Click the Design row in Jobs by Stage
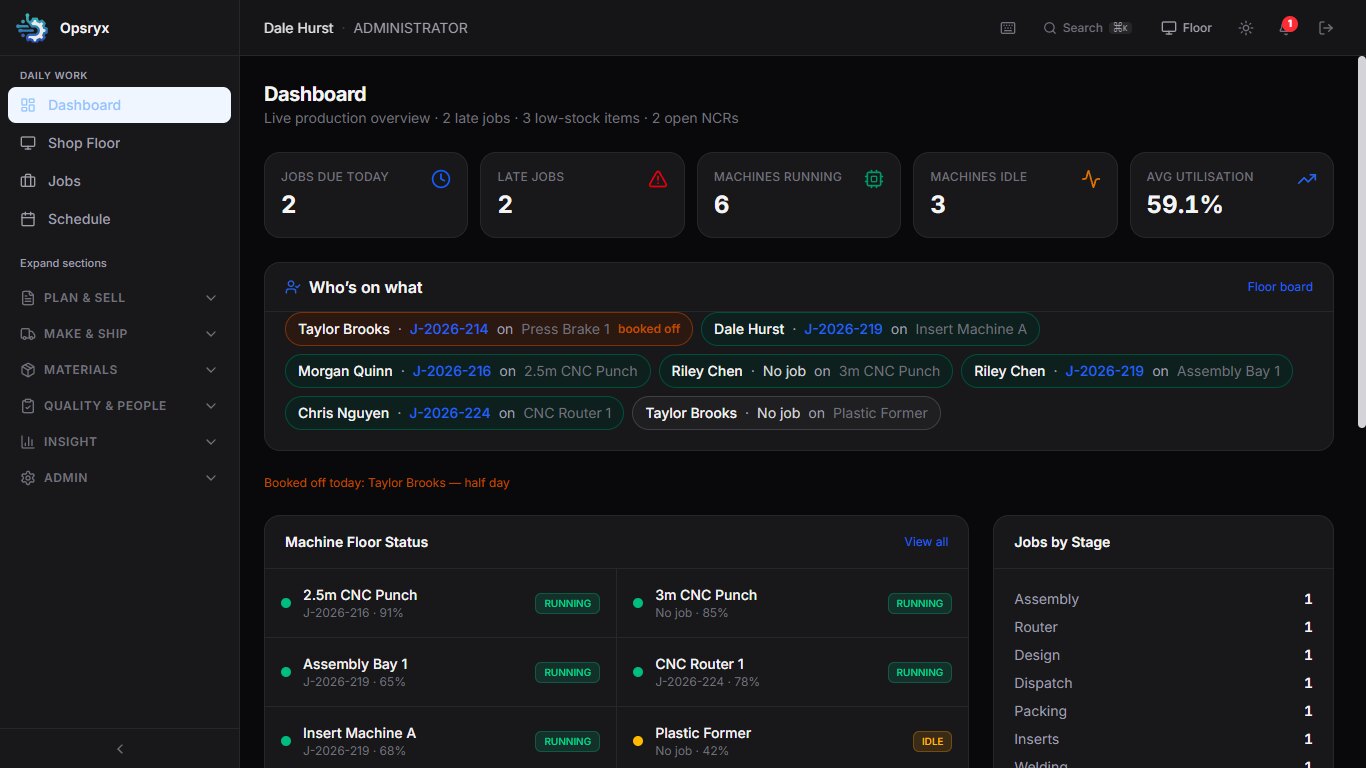 pos(1163,655)
